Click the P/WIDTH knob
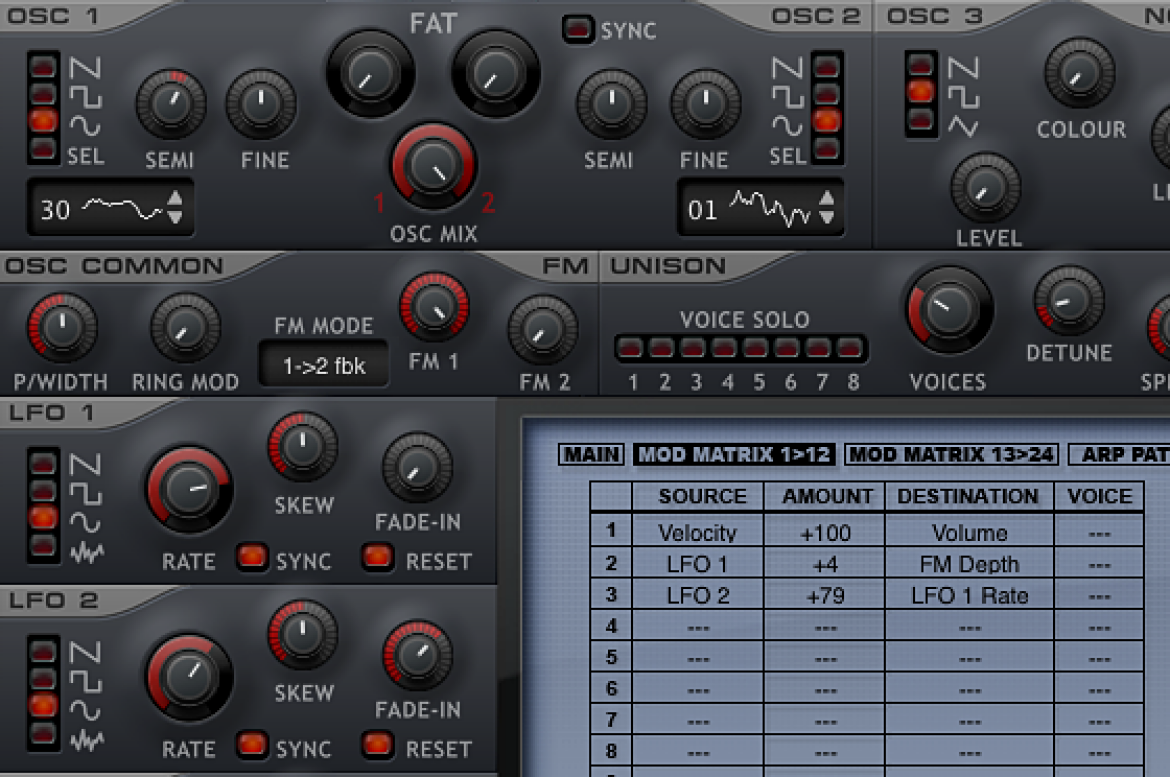Viewport: 1170px width, 777px height. tap(62, 327)
